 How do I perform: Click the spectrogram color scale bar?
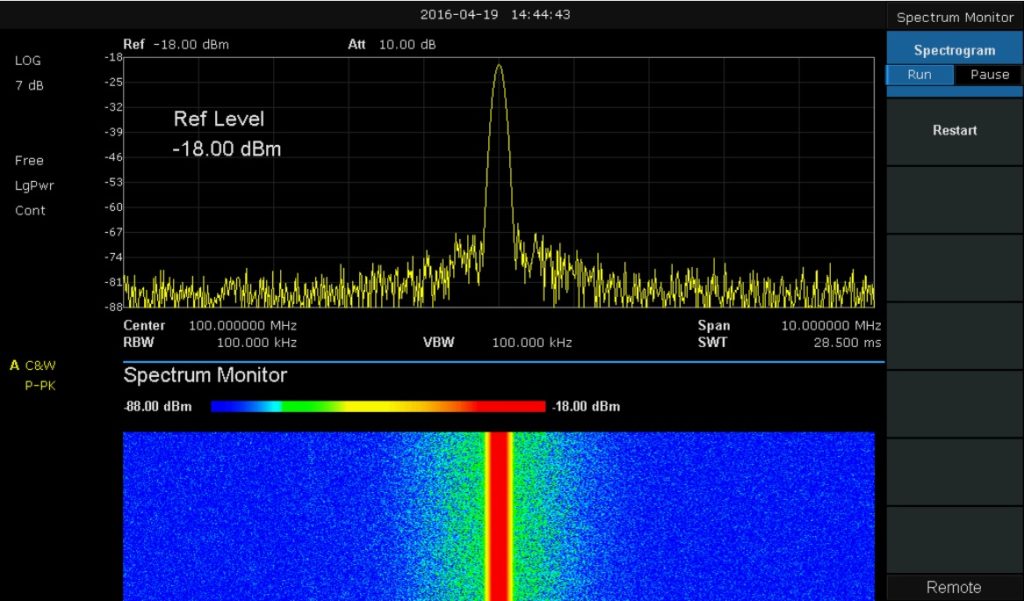pyautogui.click(x=377, y=407)
